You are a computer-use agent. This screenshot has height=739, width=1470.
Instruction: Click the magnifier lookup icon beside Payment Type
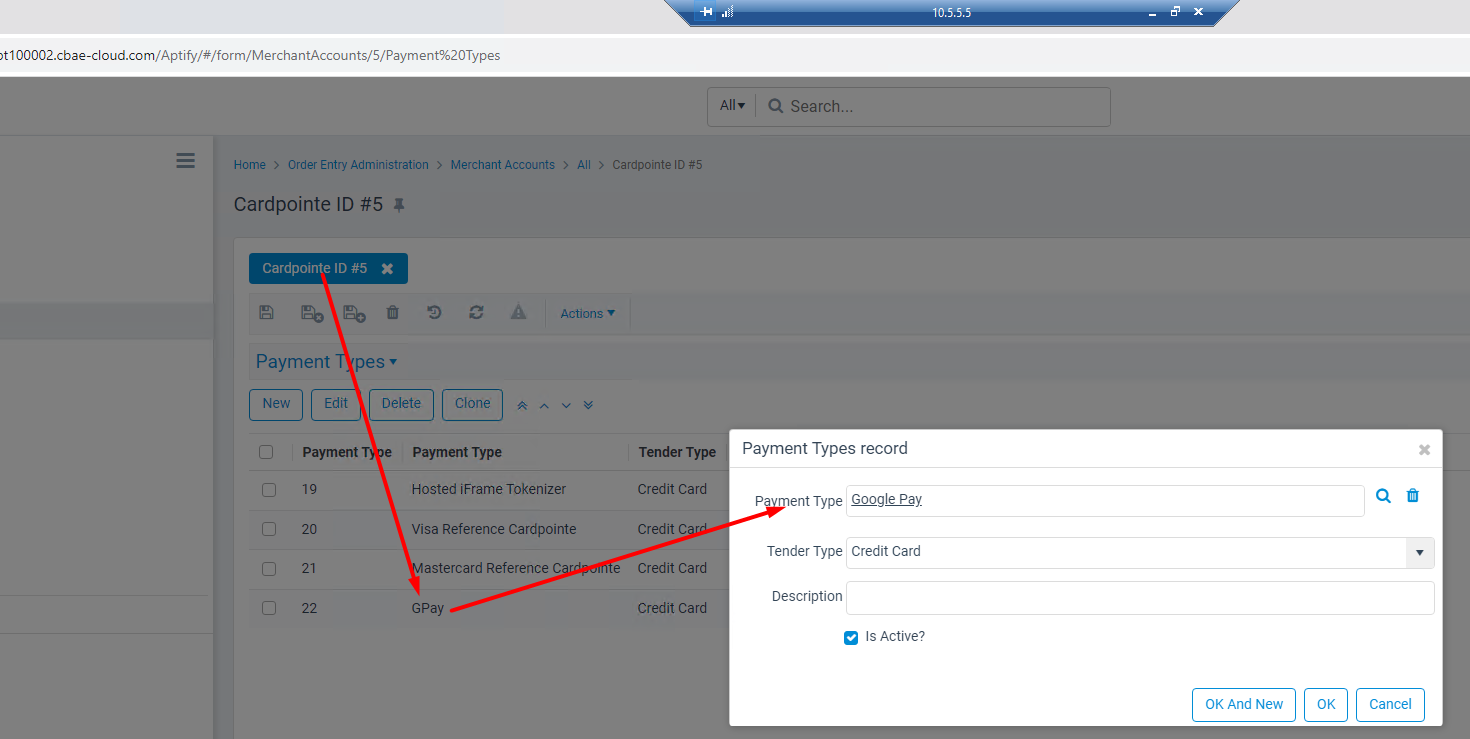coord(1383,496)
